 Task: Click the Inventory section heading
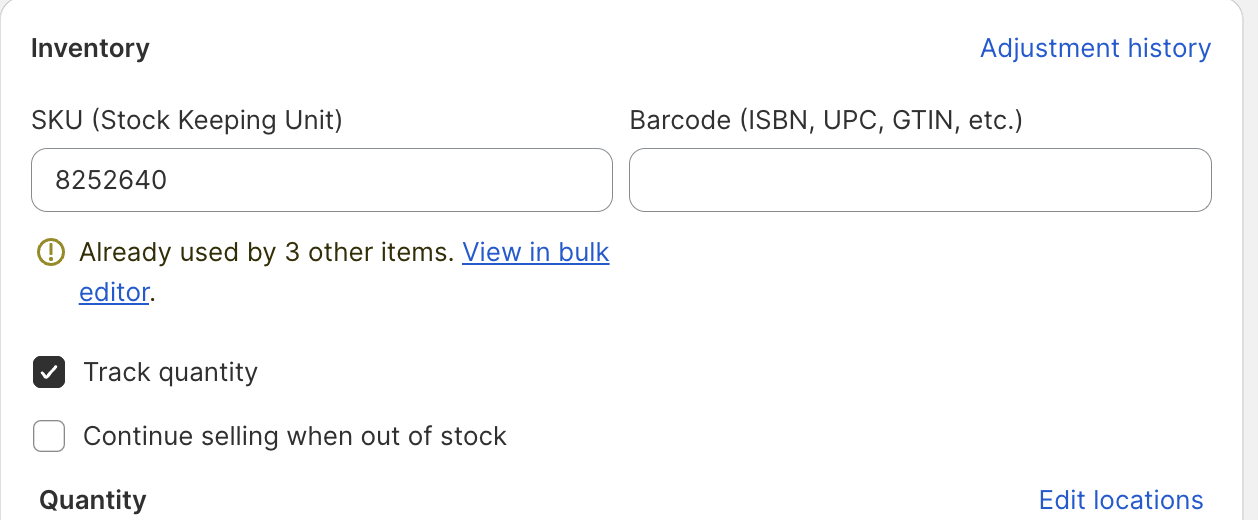(90, 48)
